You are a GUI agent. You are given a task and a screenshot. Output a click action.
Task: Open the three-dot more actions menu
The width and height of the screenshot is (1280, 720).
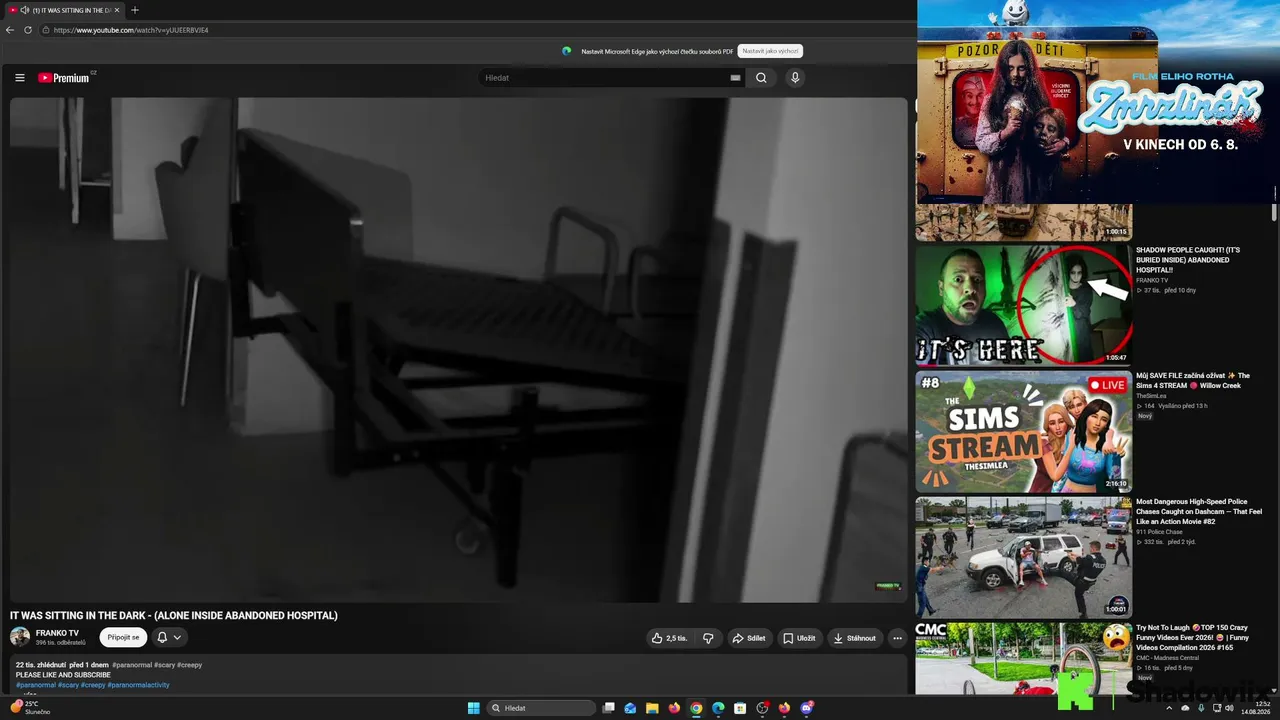[897, 638]
